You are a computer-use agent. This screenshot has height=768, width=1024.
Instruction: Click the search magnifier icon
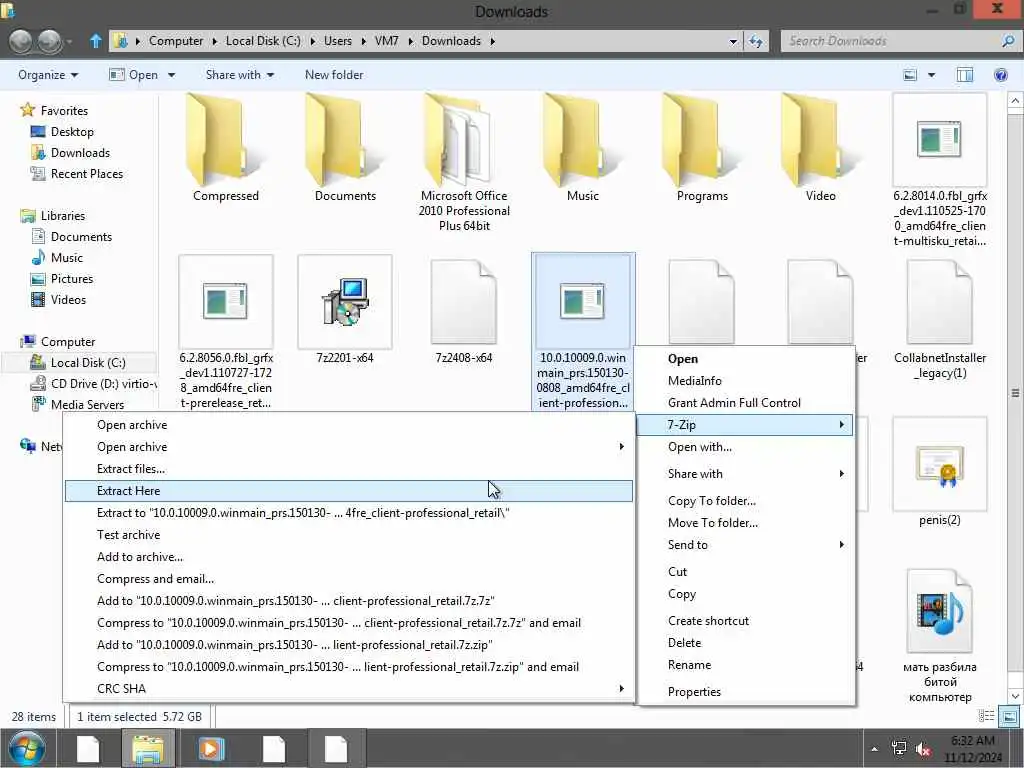[x=1008, y=40]
